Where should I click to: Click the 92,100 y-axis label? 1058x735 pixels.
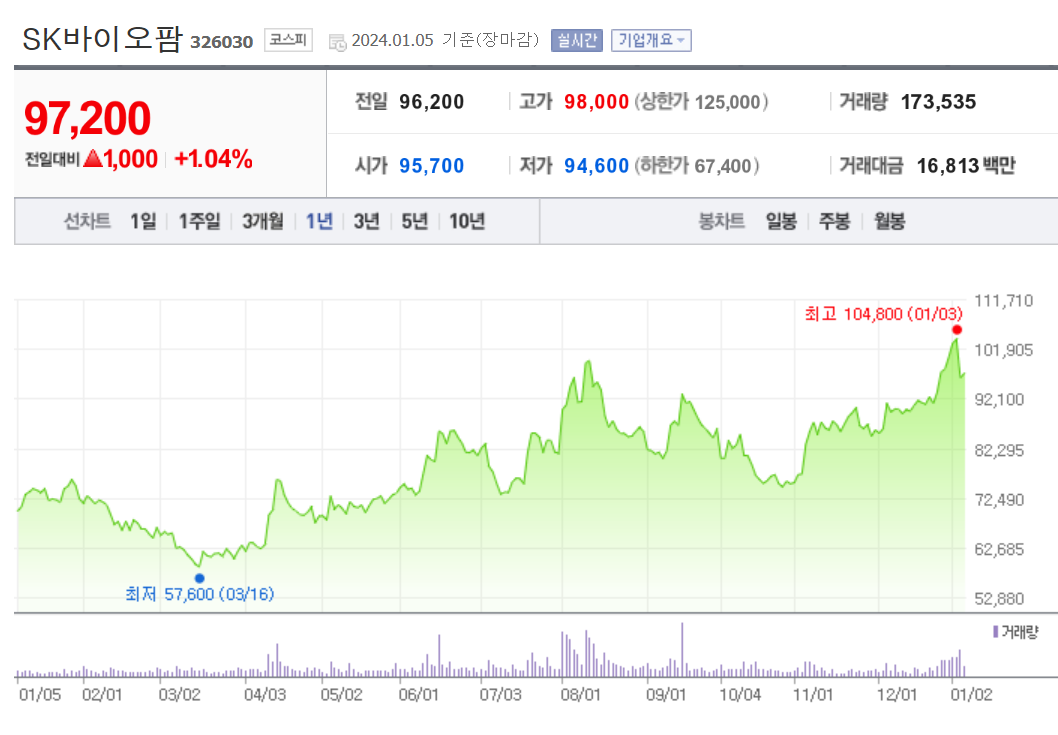click(x=999, y=400)
